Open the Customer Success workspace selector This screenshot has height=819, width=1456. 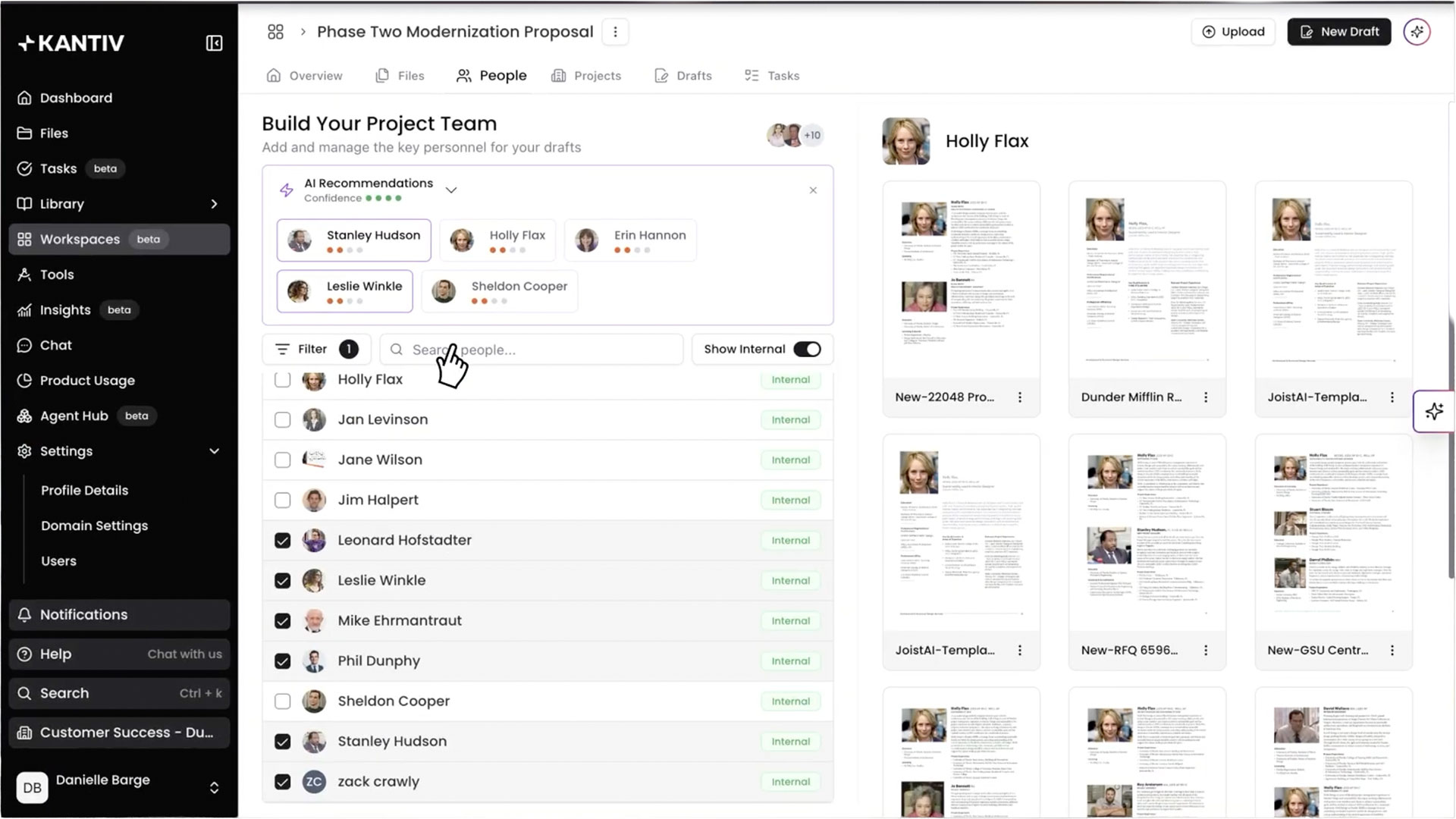click(119, 733)
